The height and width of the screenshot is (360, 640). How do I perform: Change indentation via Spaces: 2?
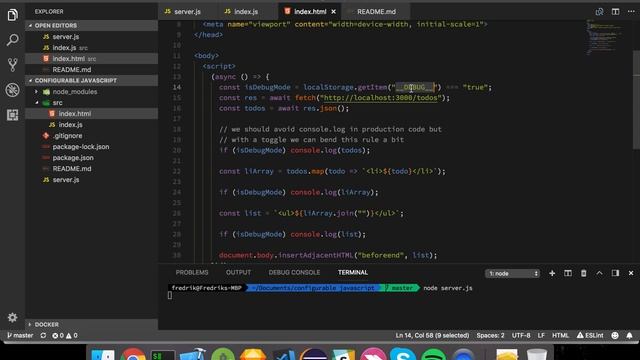click(490, 336)
